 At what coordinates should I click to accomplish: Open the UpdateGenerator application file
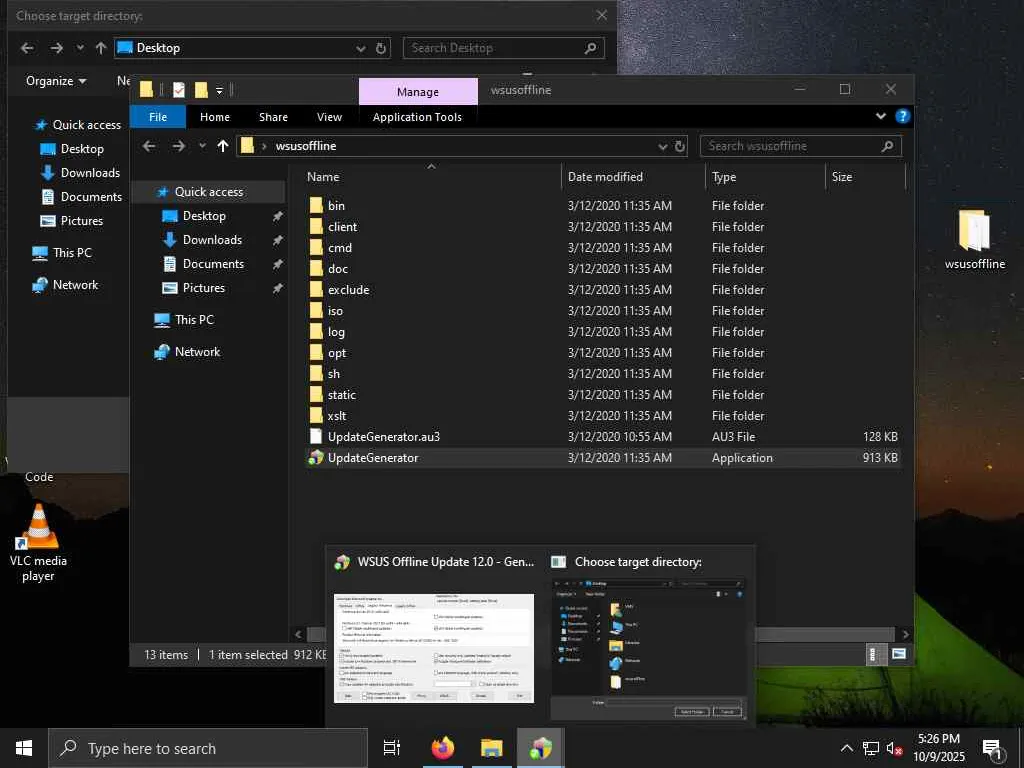coord(373,458)
